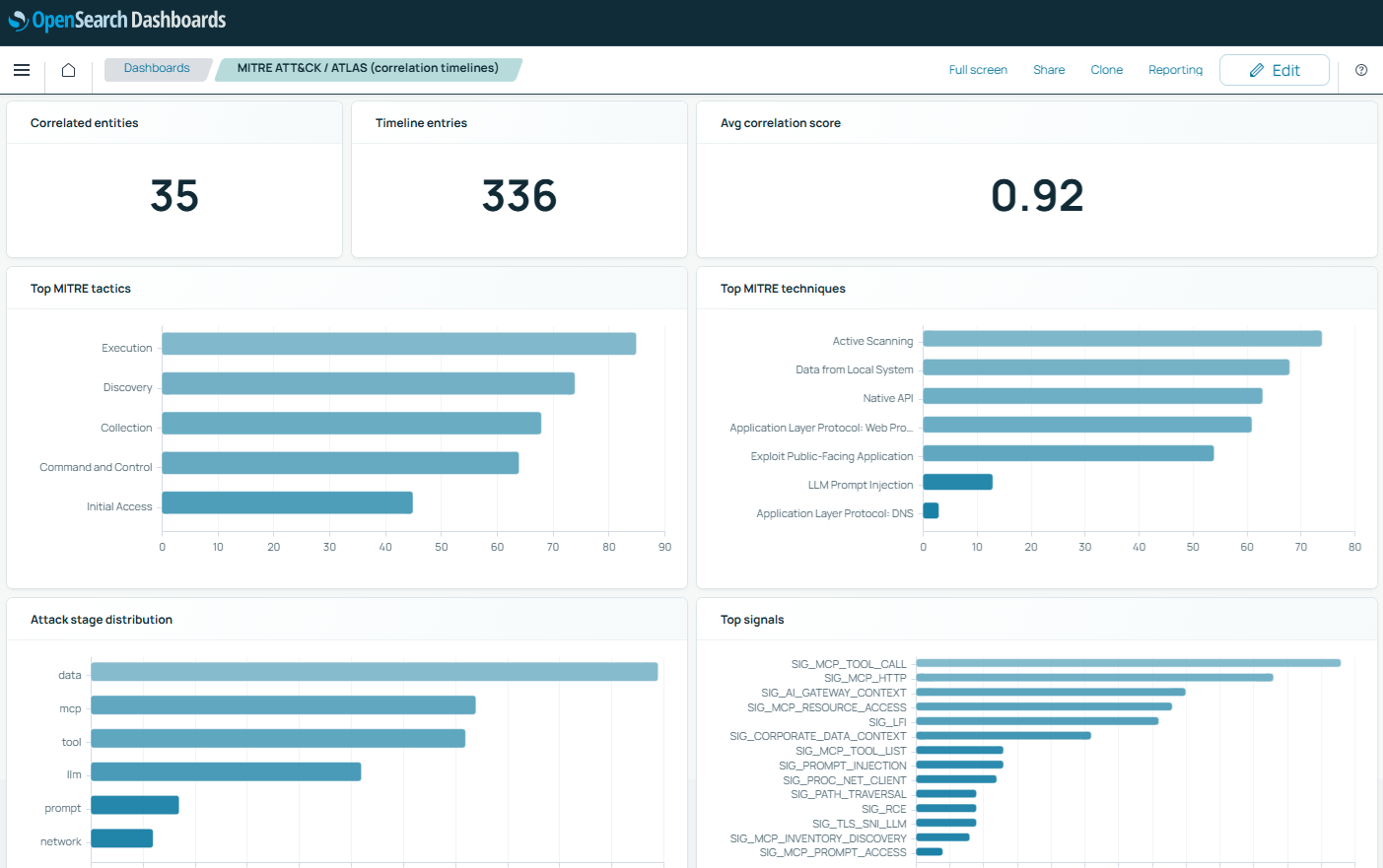
Task: Click the SIG_PROC_NET_CLIENT label
Action: tap(845, 780)
